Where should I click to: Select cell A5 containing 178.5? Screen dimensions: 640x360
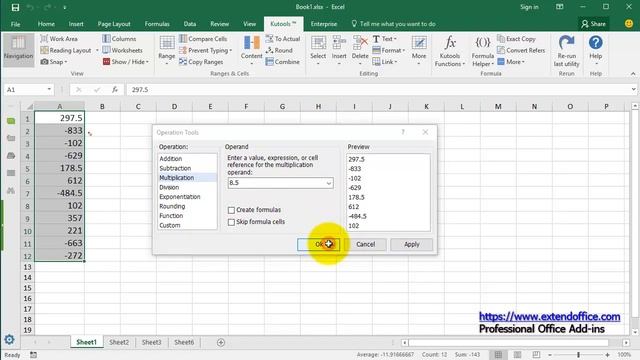click(60, 168)
